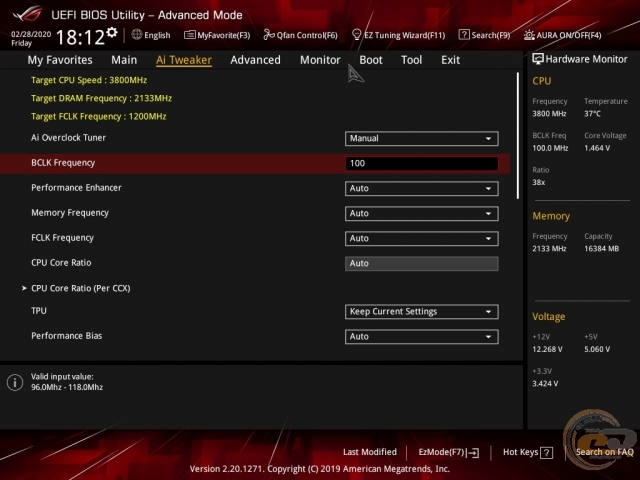Click +5V reading 5.060 V
This screenshot has width=640, height=480.
pyautogui.click(x=597, y=349)
